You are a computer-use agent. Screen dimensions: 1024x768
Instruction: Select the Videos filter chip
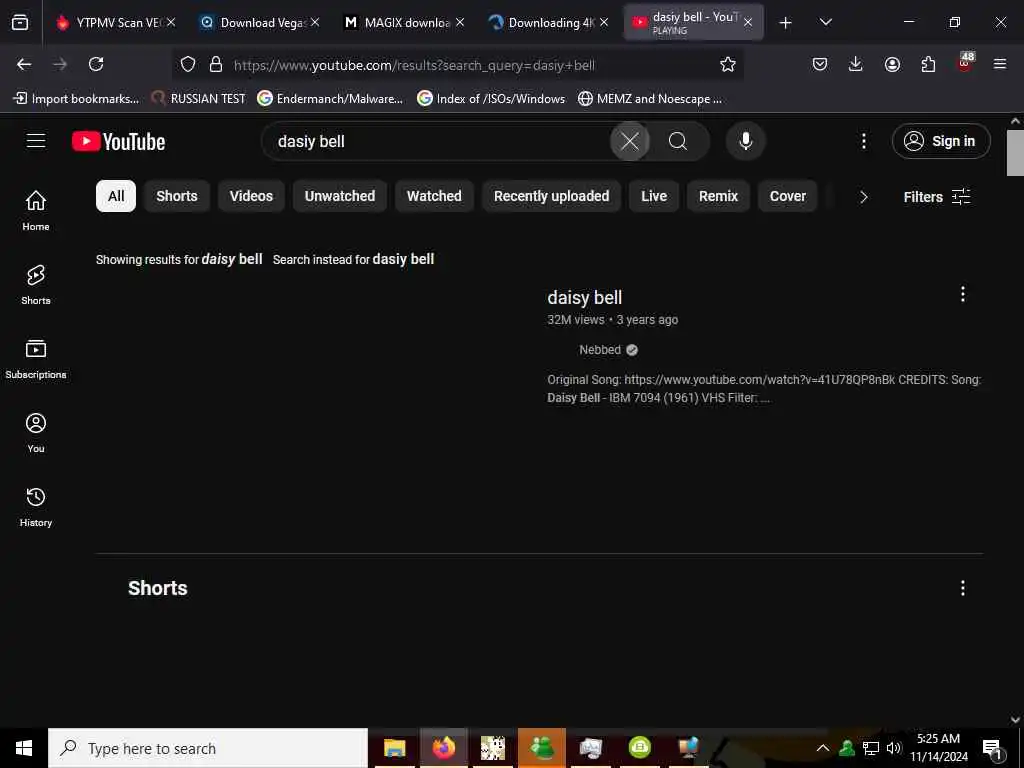(x=251, y=196)
